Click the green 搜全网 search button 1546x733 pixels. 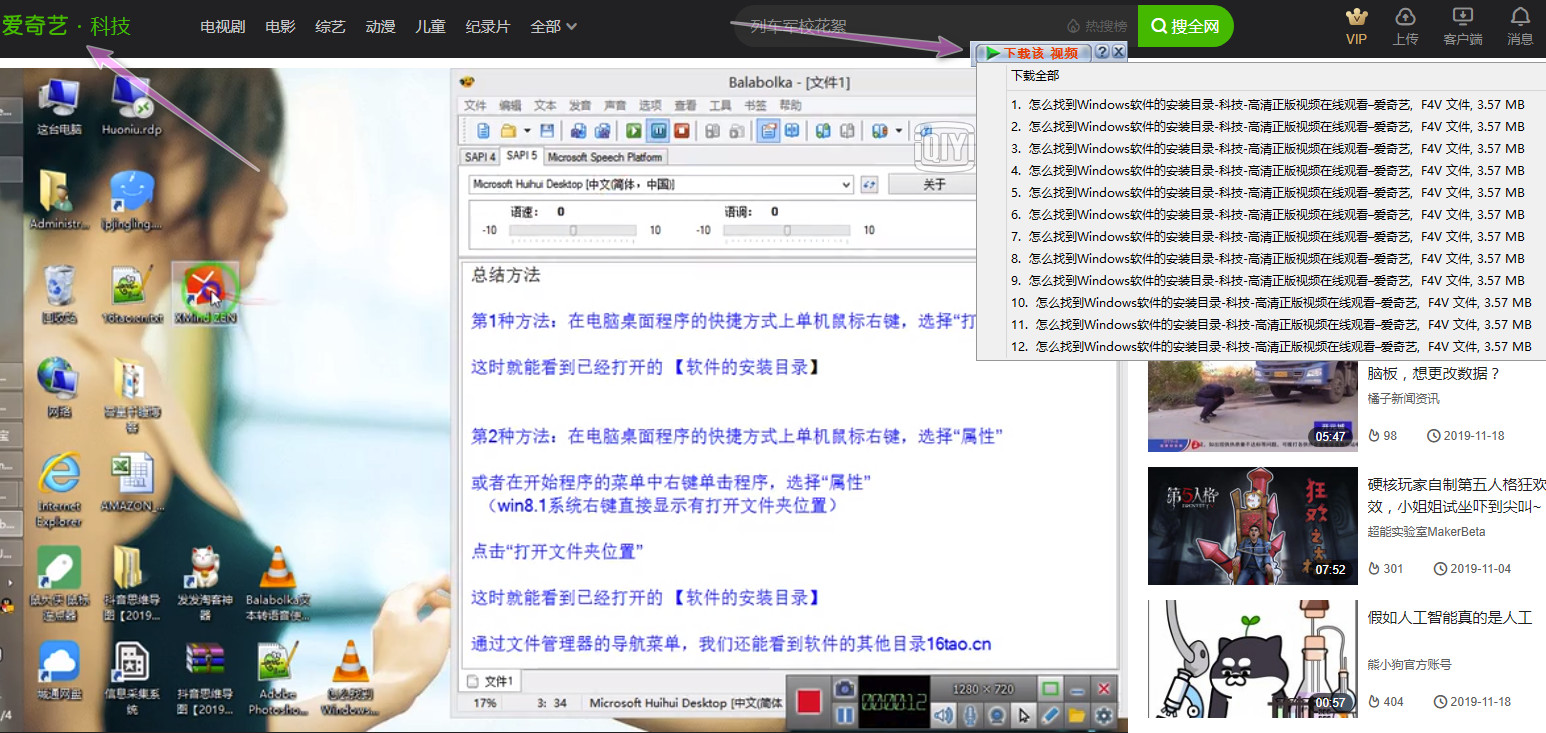point(1185,27)
